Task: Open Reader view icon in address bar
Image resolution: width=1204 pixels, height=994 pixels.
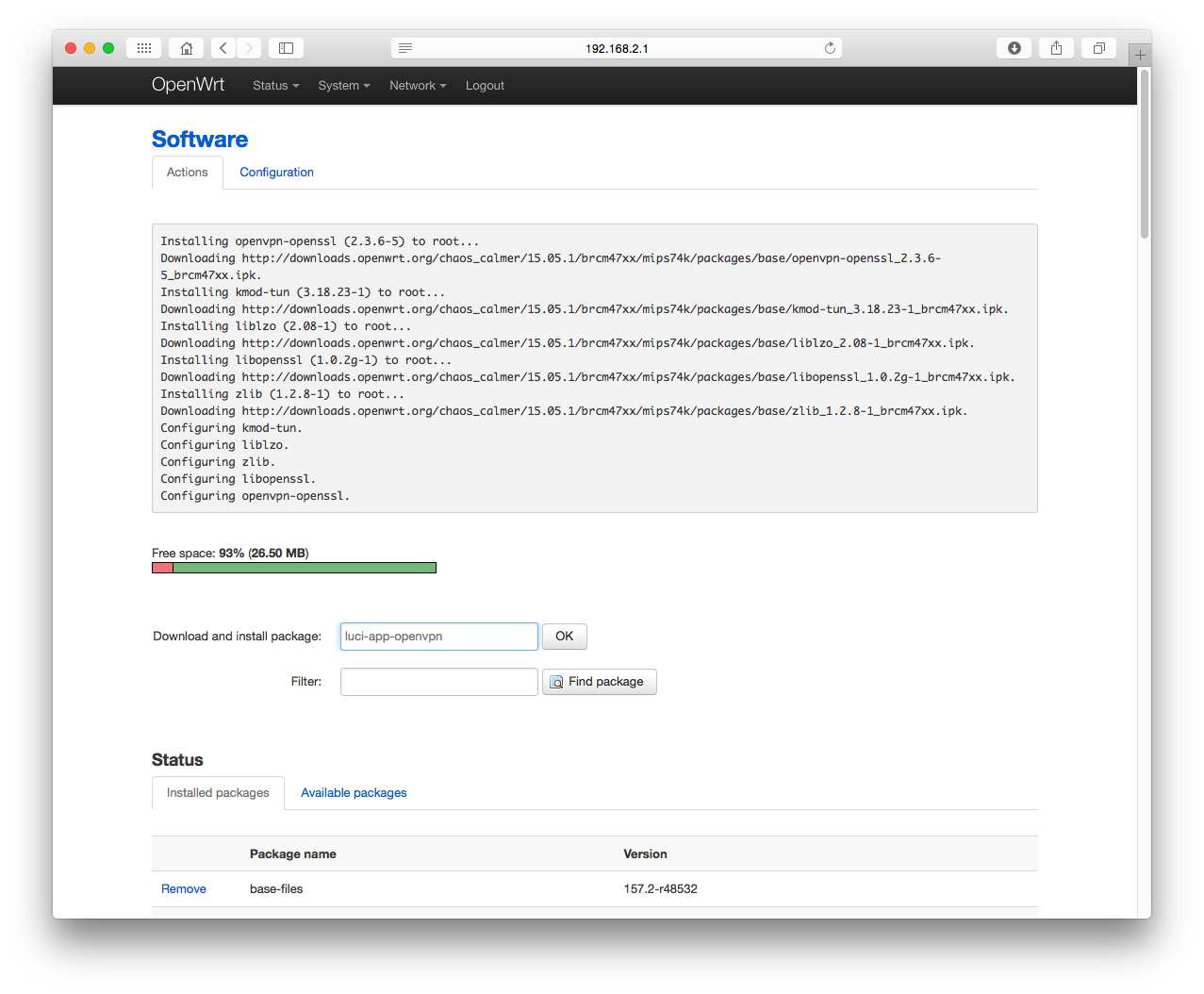Action: (405, 48)
